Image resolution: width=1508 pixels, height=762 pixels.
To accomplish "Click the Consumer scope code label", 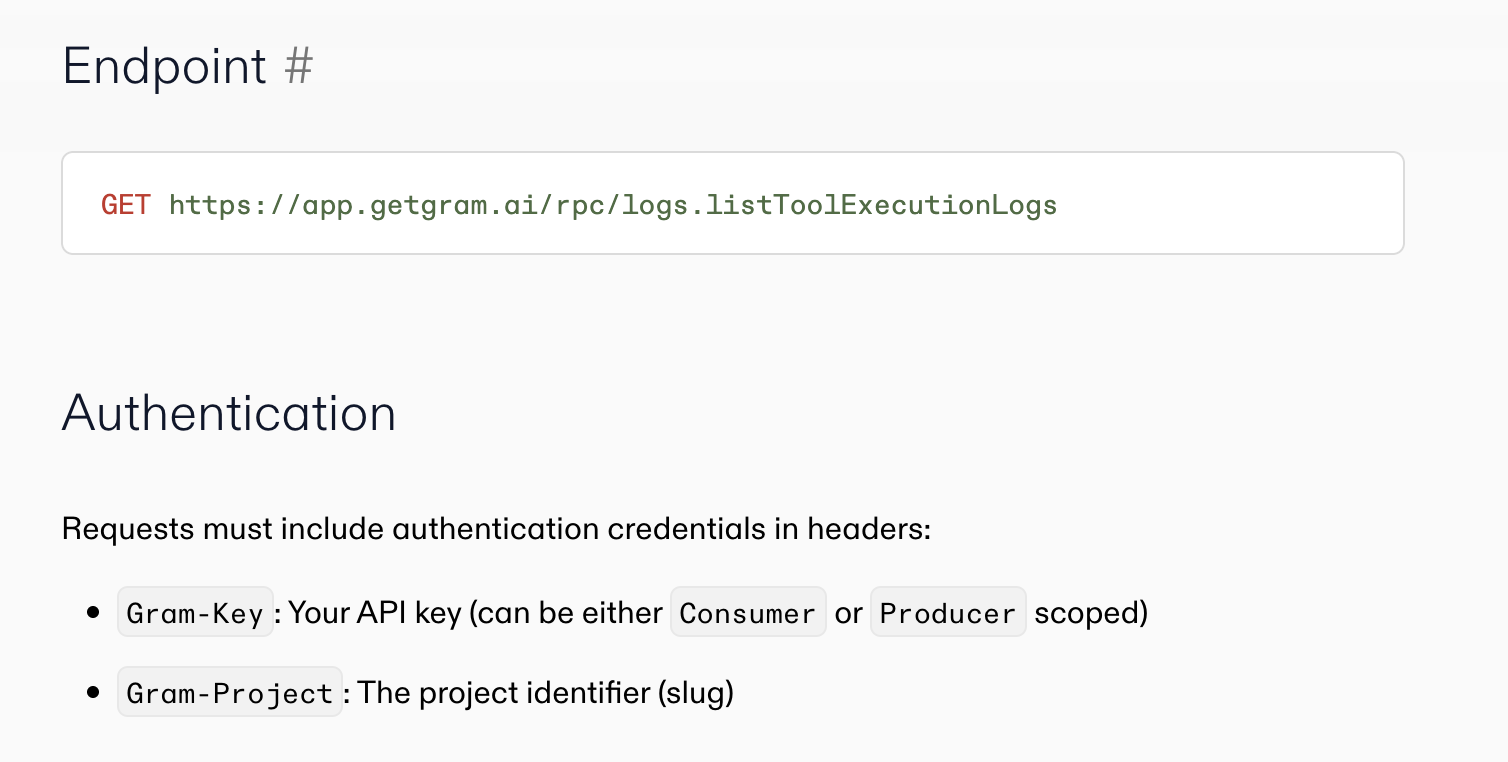I will [x=748, y=613].
